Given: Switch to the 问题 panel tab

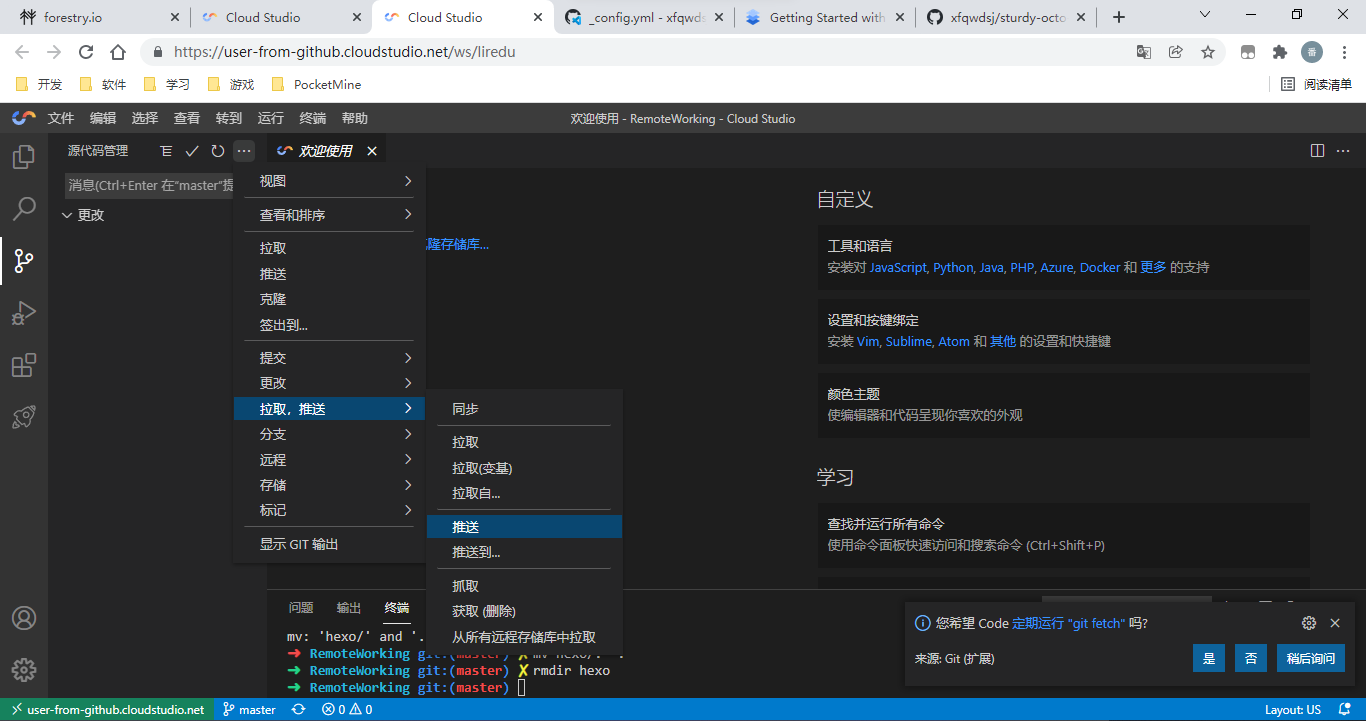Looking at the screenshot, I should tap(301, 608).
